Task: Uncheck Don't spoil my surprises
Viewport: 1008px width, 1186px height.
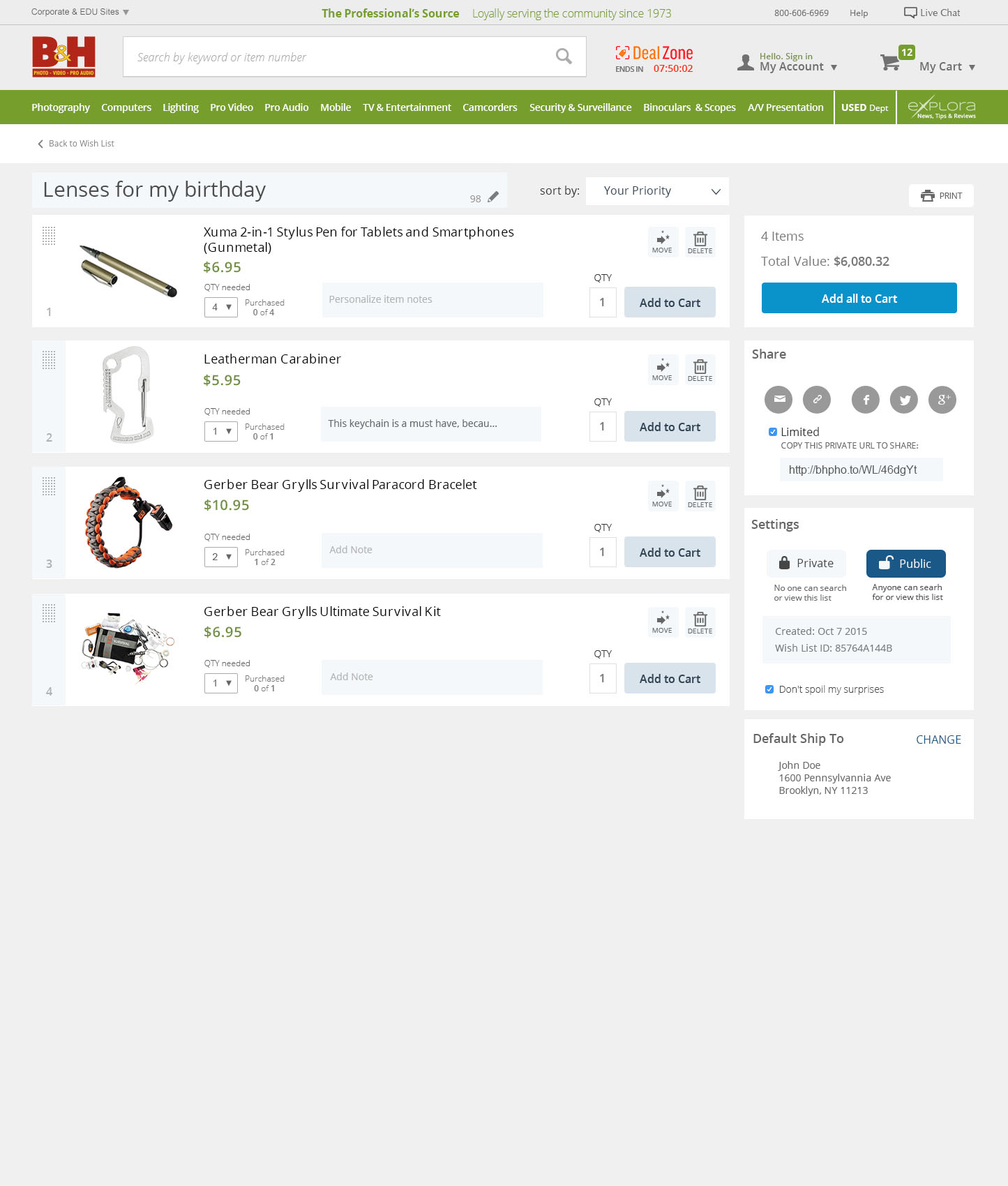Action: 769,689
